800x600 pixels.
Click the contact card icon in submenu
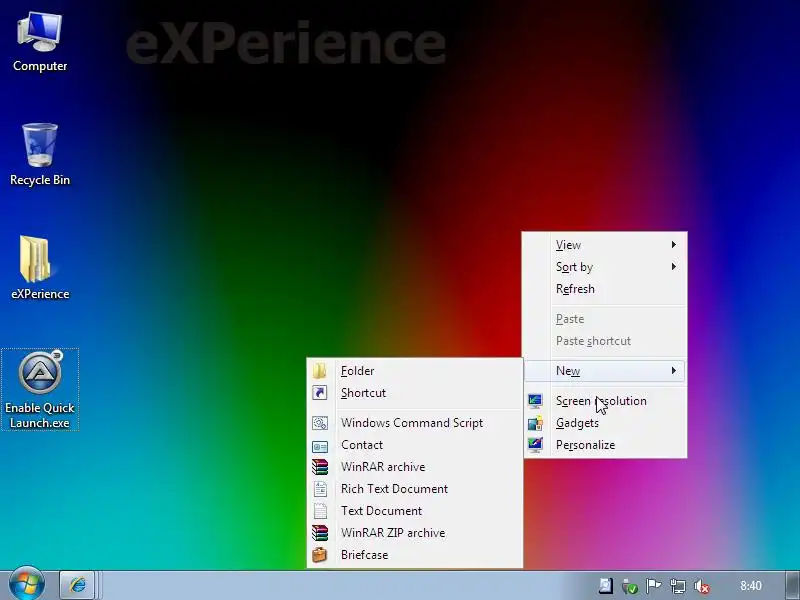[x=320, y=446]
